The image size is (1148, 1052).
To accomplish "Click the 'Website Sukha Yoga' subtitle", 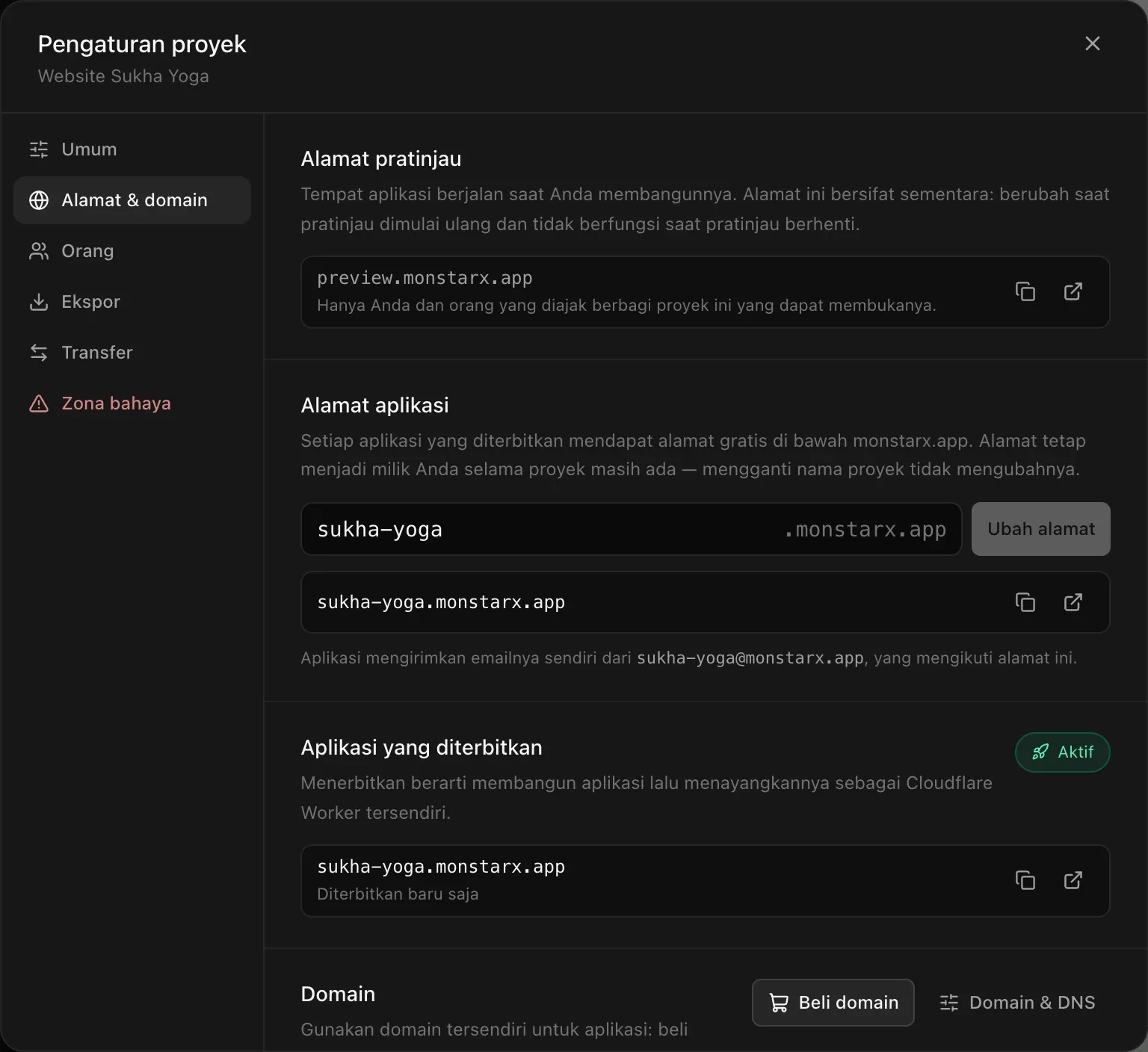I will pyautogui.click(x=123, y=76).
